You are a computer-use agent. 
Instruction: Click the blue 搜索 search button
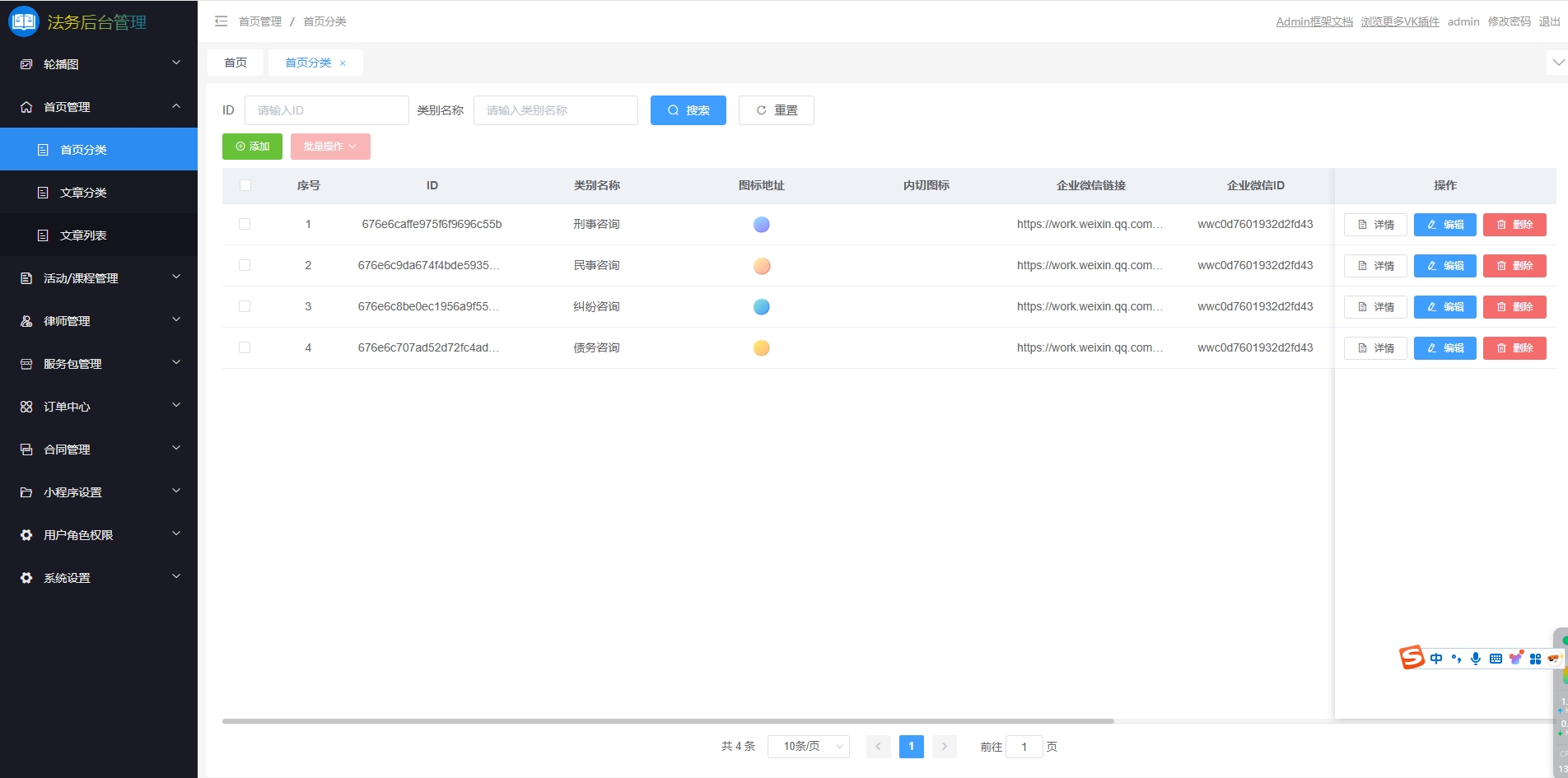(688, 110)
